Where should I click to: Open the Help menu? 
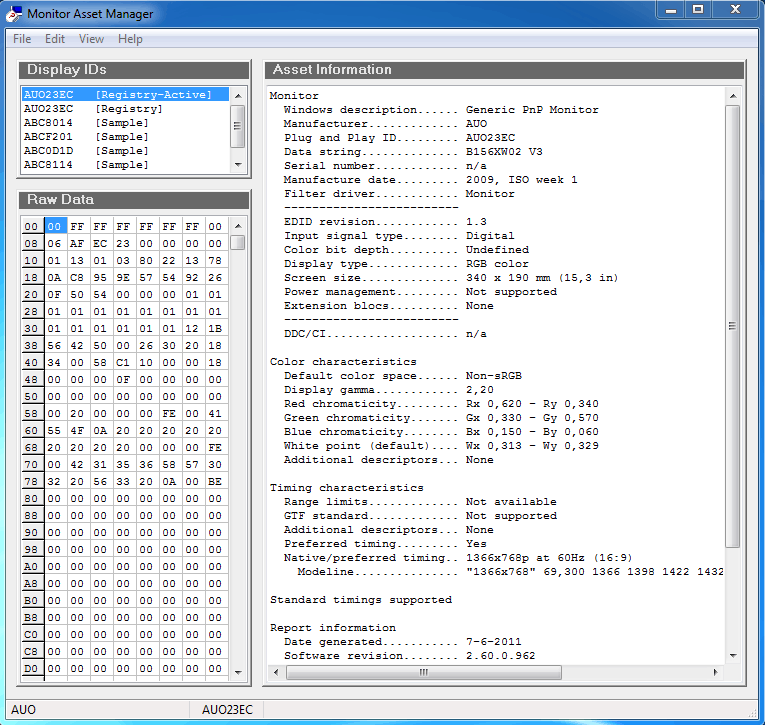130,39
